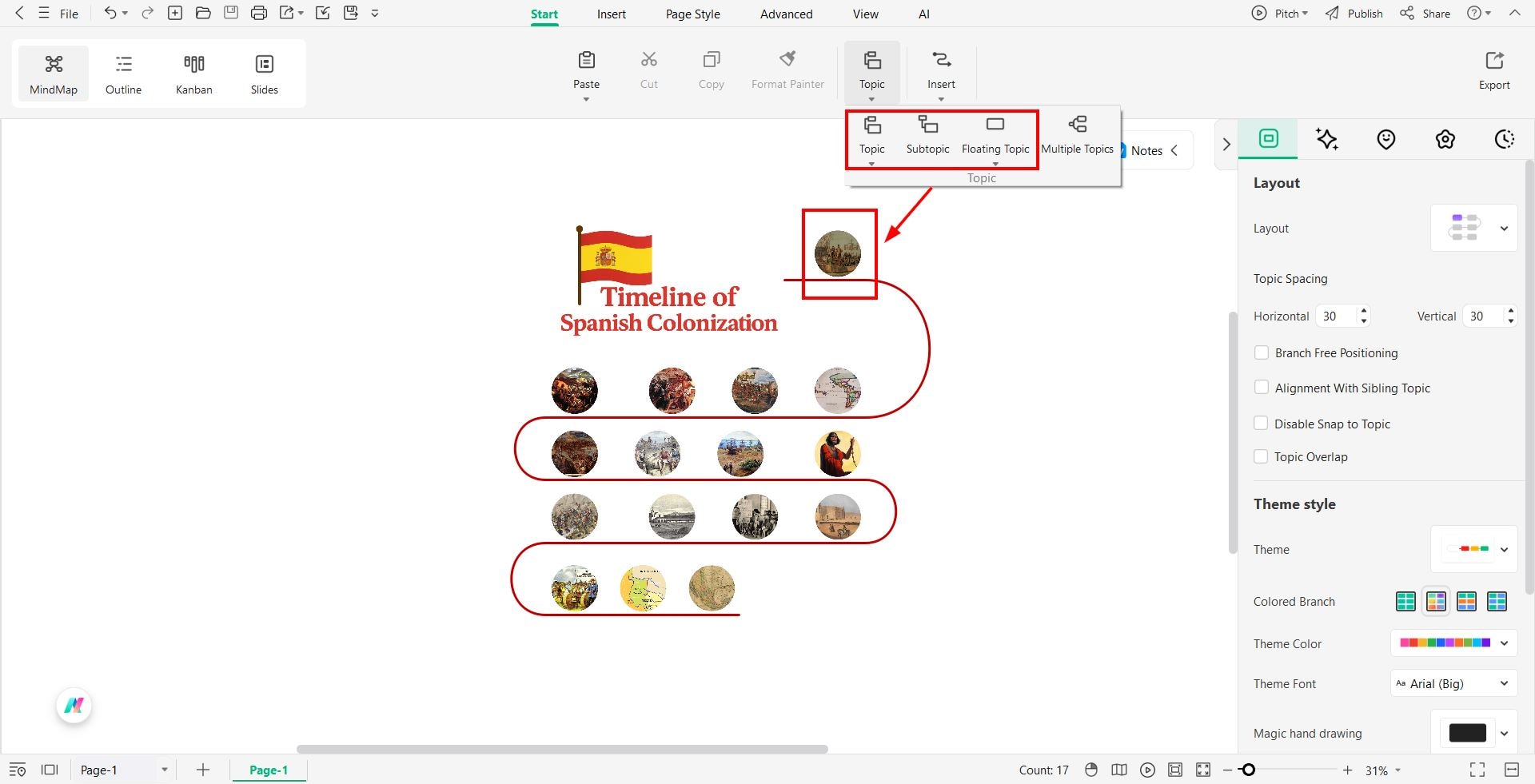The image size is (1535, 784).
Task: Open the layout style tab in side panel
Action: (x=1269, y=138)
